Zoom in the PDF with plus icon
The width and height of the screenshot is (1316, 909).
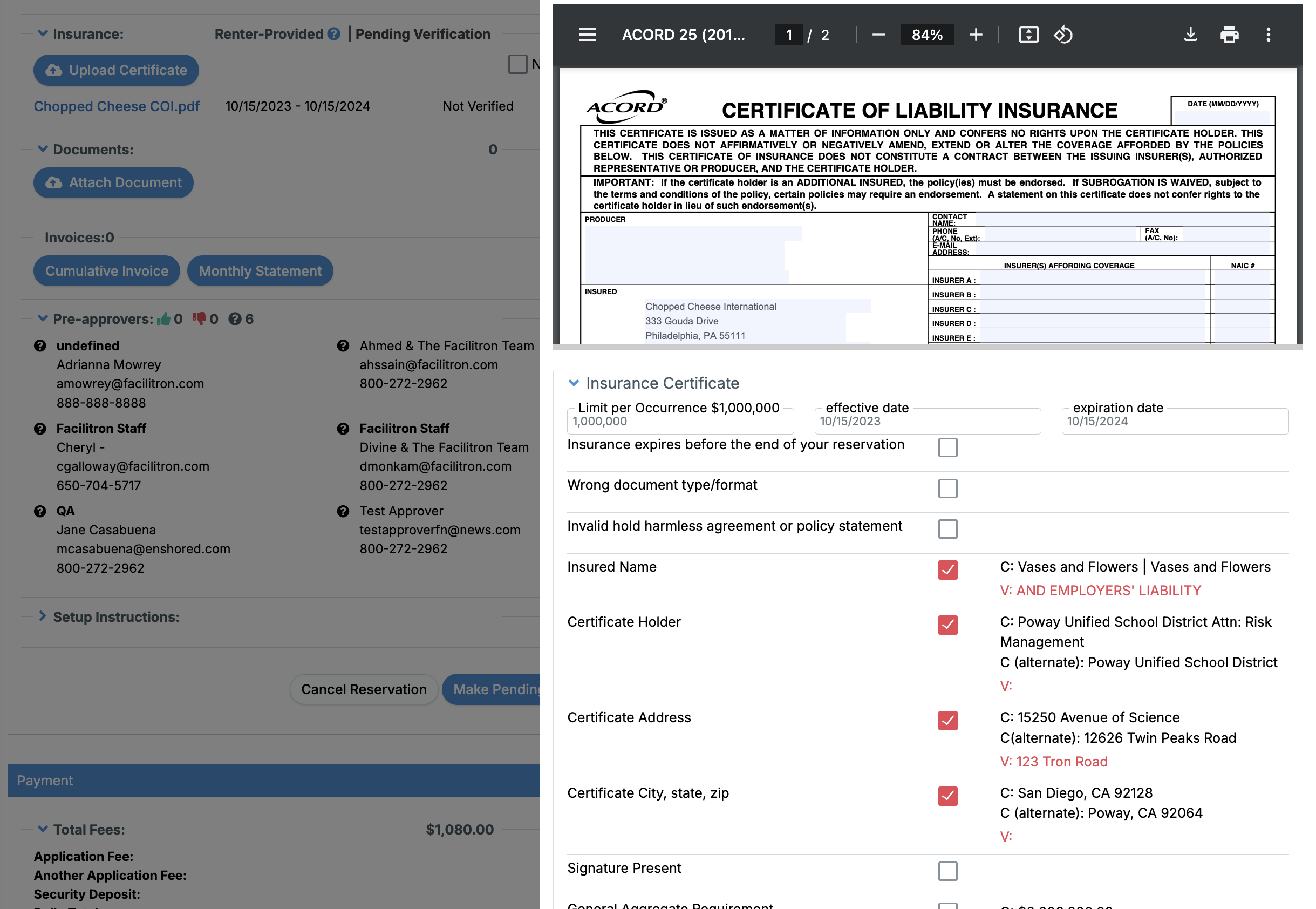(976, 35)
